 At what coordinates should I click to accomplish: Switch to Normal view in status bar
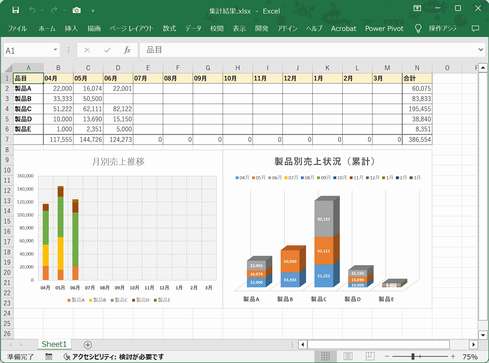[325, 356]
